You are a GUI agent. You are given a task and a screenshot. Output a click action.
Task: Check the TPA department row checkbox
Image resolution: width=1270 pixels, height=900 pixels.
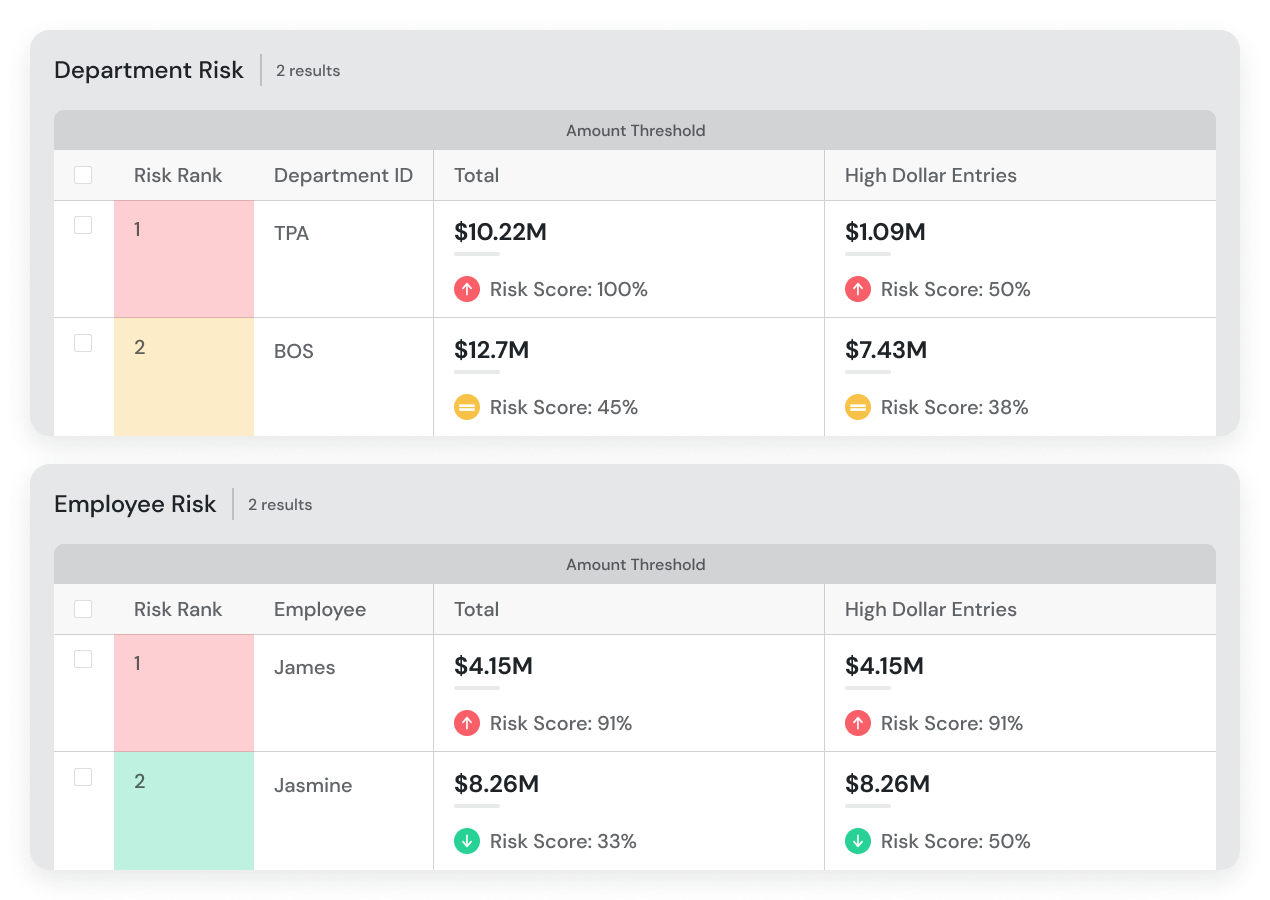[x=83, y=225]
